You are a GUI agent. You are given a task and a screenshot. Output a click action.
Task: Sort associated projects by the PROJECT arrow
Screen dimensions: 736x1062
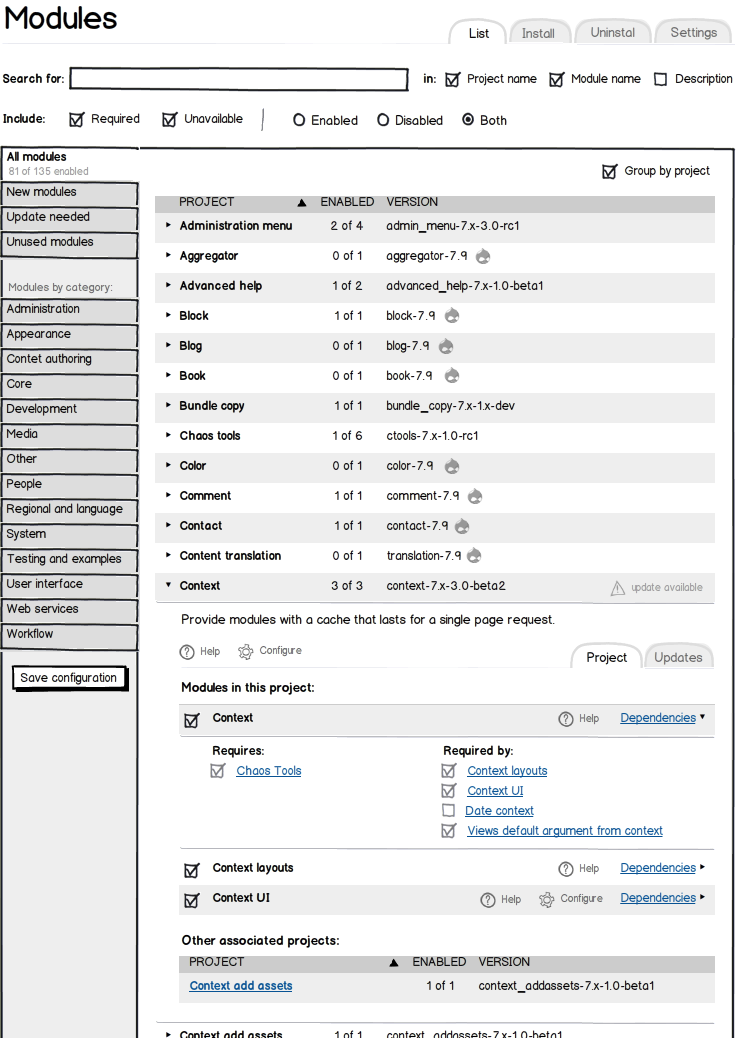point(393,962)
